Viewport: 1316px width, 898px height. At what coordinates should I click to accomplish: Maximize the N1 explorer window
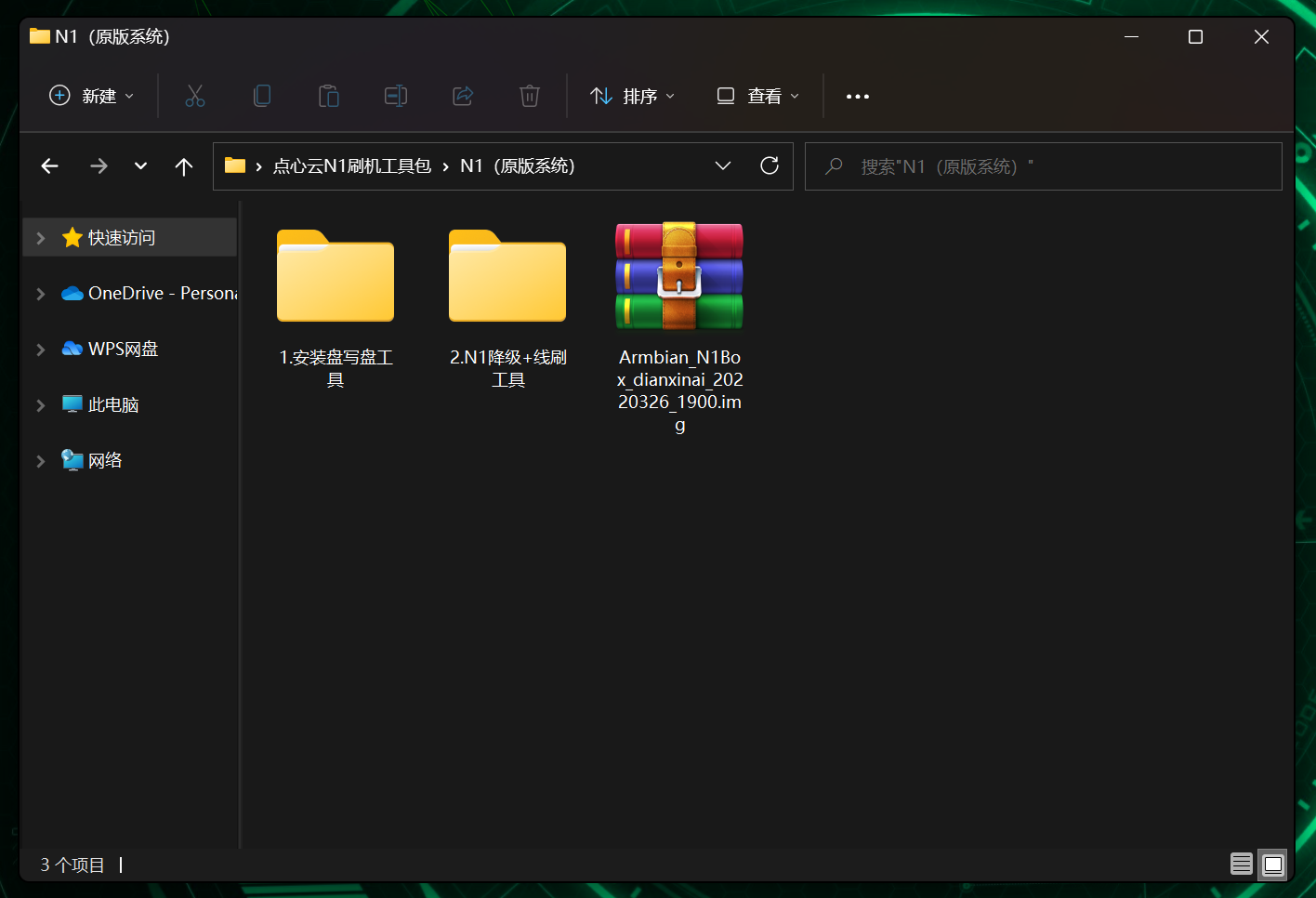1196,36
